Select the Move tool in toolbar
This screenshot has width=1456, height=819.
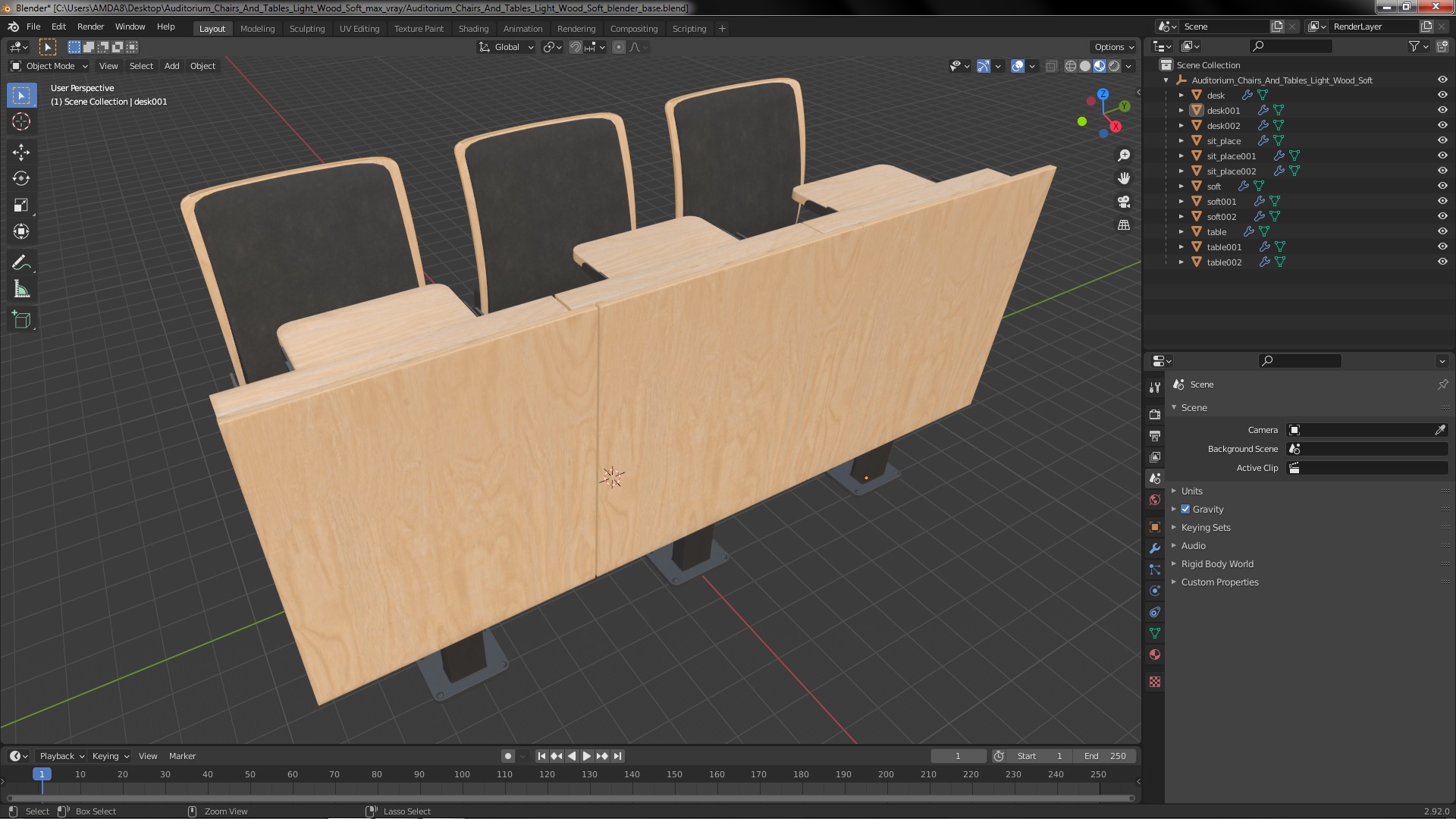[x=21, y=152]
